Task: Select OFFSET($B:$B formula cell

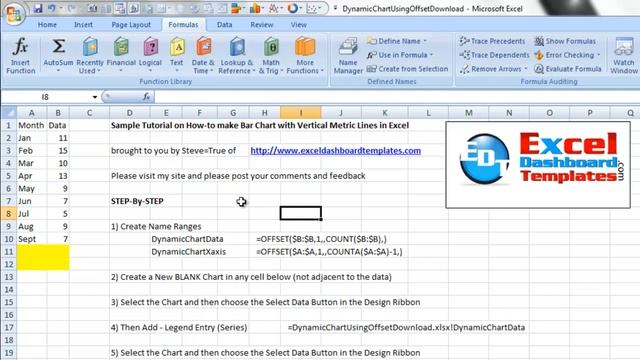Action: 321,239
